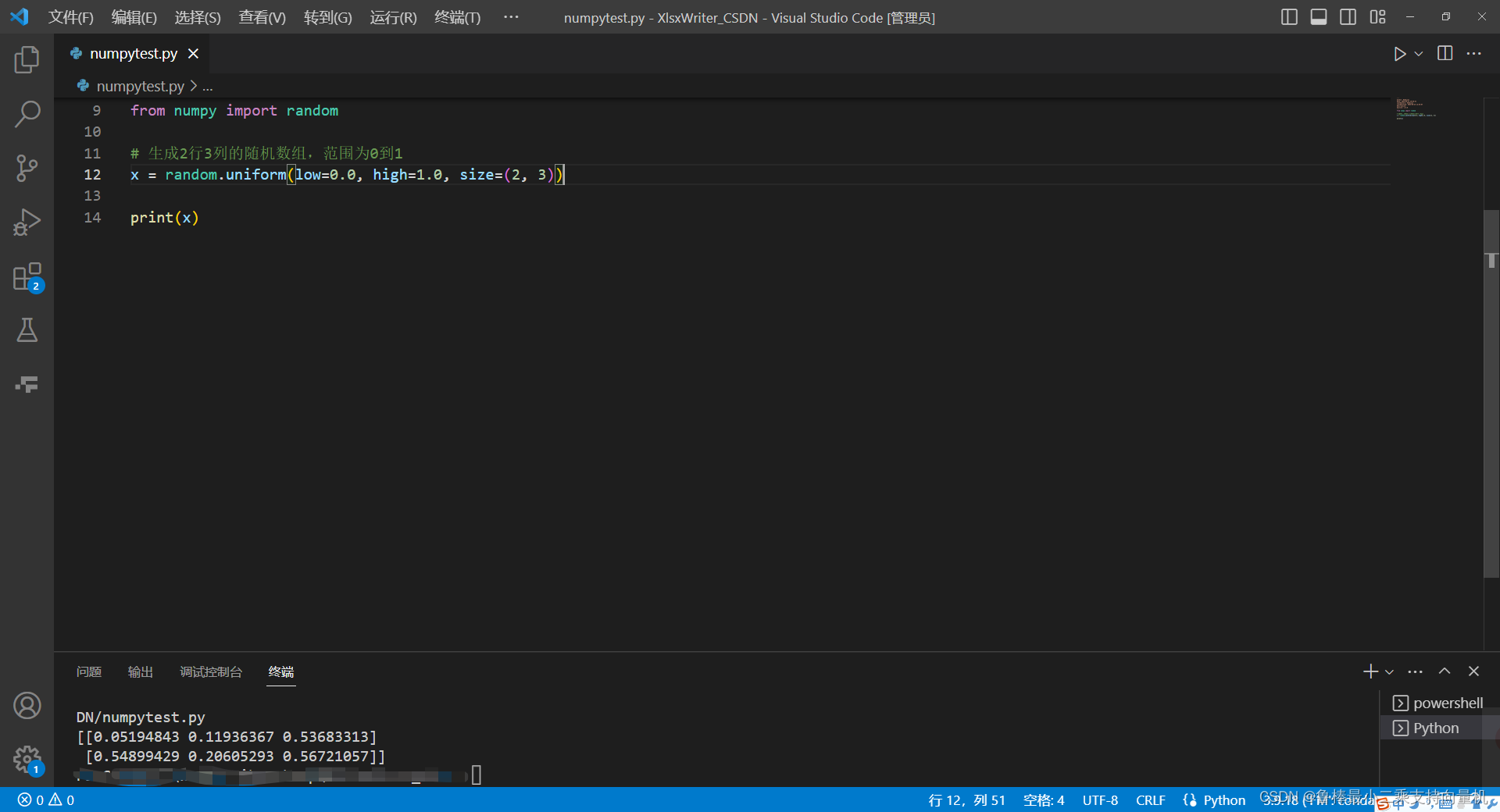Screen dimensions: 1500x812
Task: Open the 选择(S) menu
Action: pyautogui.click(x=198, y=17)
